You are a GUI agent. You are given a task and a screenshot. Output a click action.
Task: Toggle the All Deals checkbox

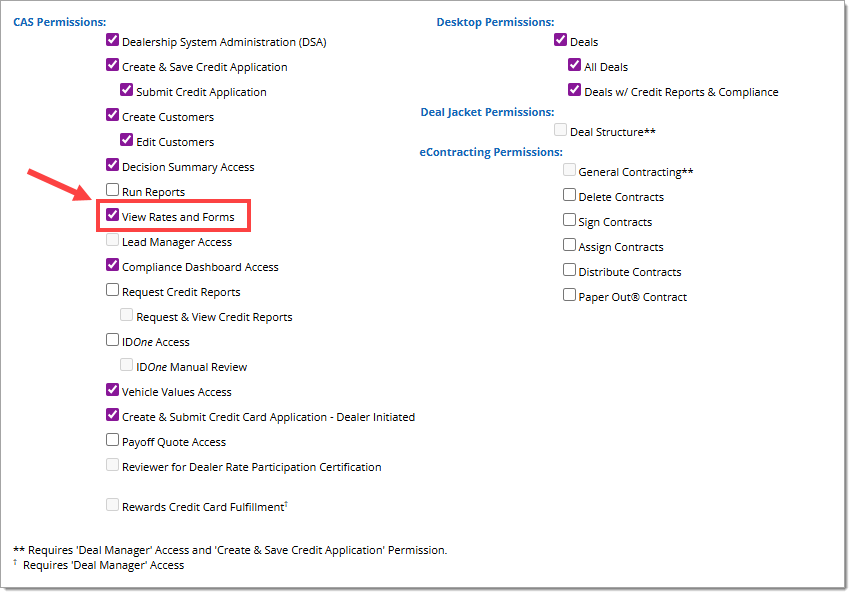575,67
